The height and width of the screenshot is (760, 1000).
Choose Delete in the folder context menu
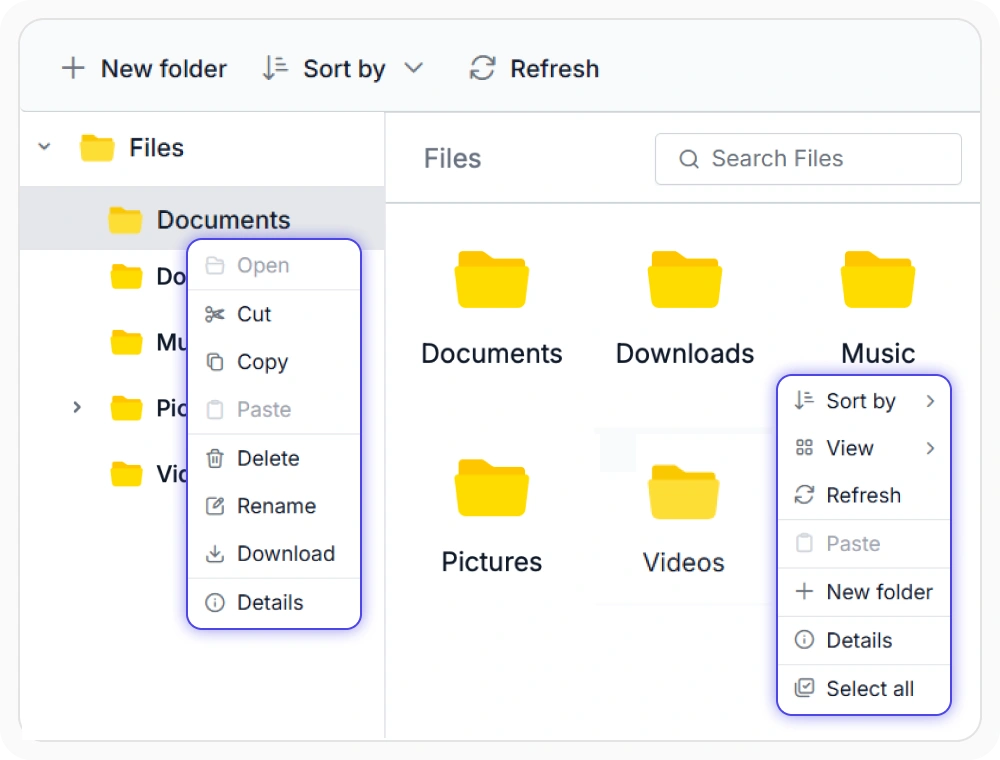click(274, 458)
